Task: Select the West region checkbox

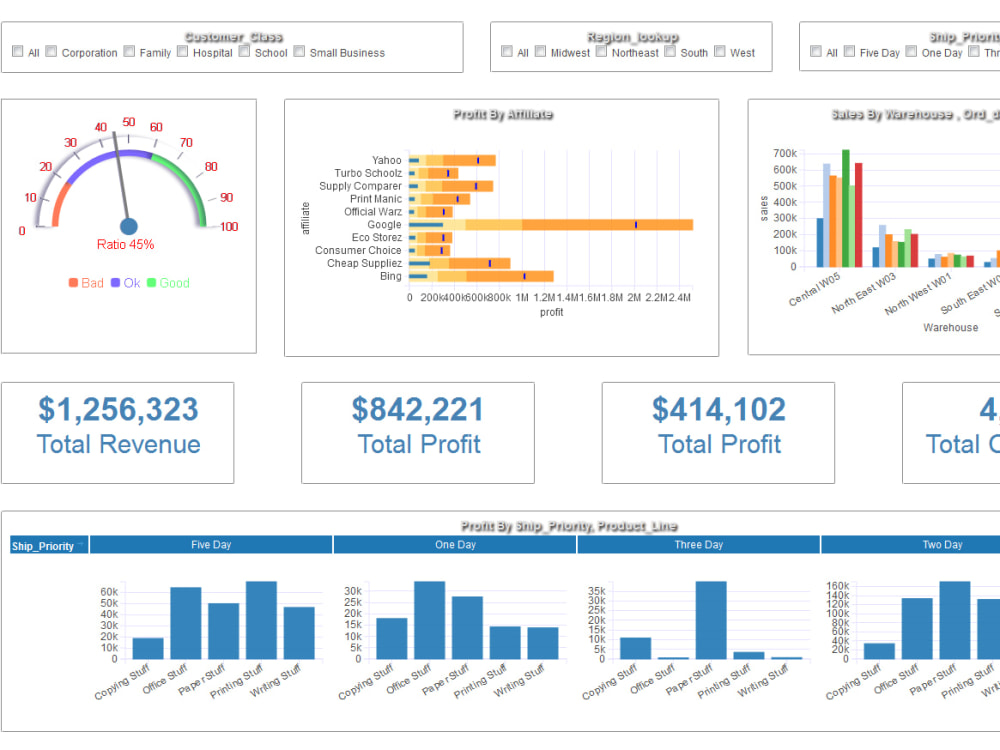Action: 719,51
